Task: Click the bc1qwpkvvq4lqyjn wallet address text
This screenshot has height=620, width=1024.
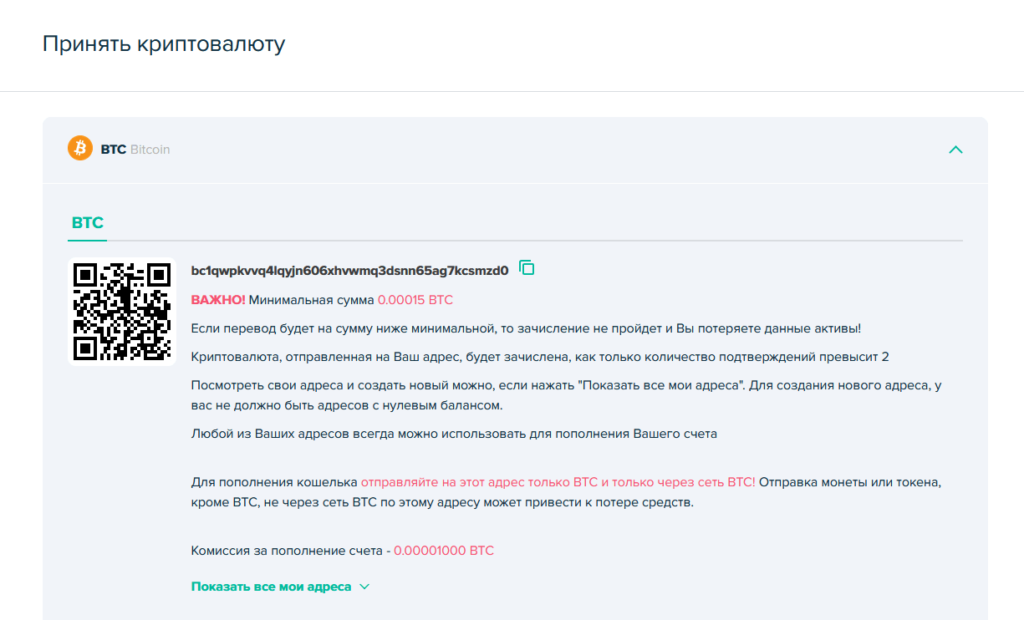Action: click(349, 270)
